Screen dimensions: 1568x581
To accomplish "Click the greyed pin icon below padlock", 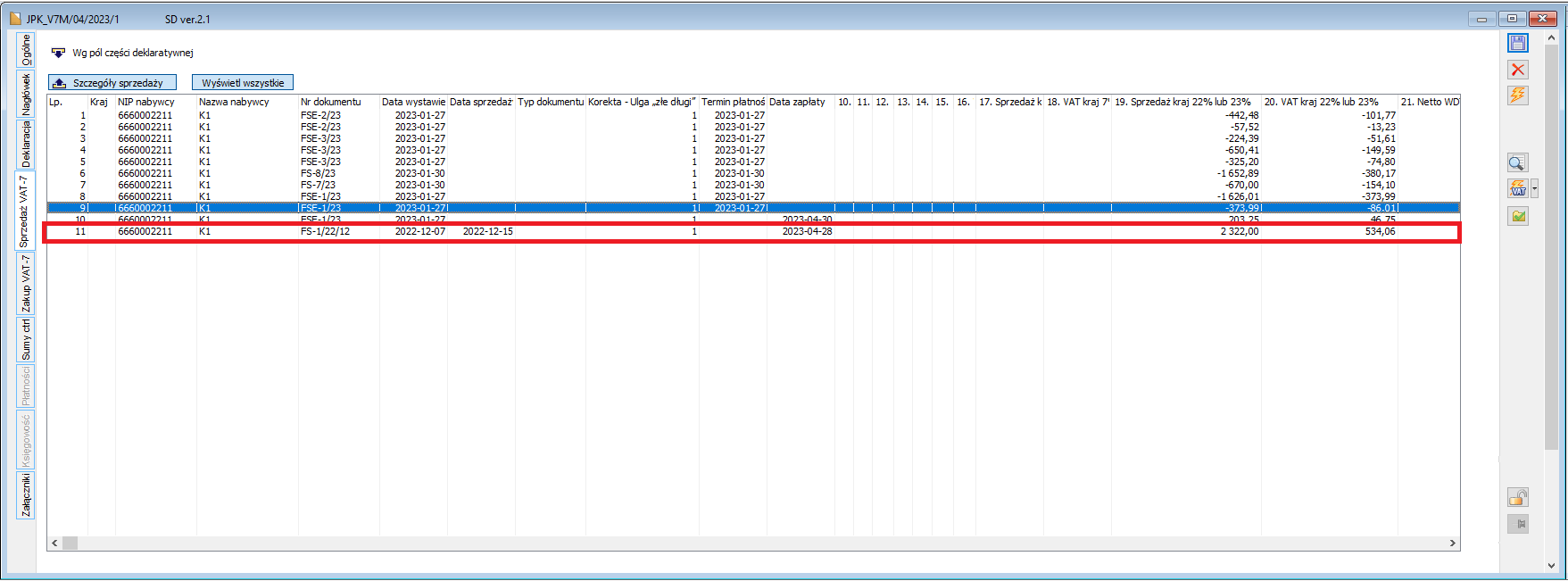I will pos(1517,524).
